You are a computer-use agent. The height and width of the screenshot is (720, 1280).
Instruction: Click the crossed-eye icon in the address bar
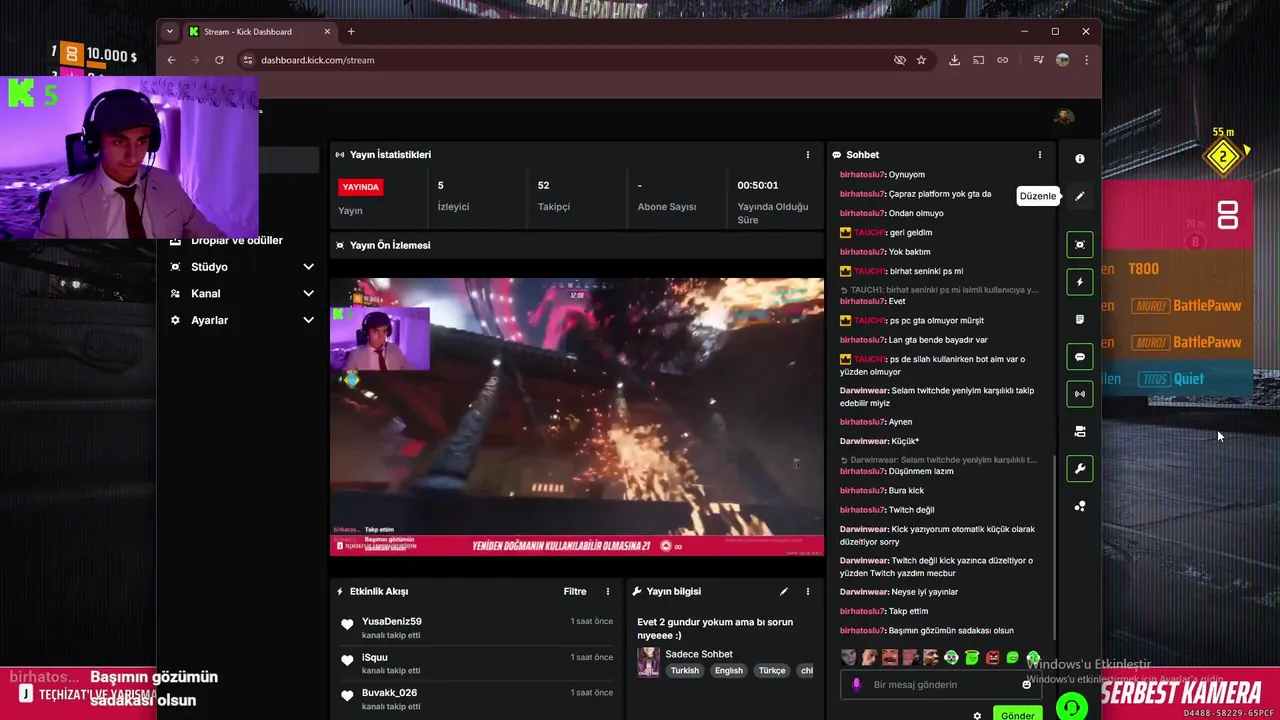[x=899, y=60]
